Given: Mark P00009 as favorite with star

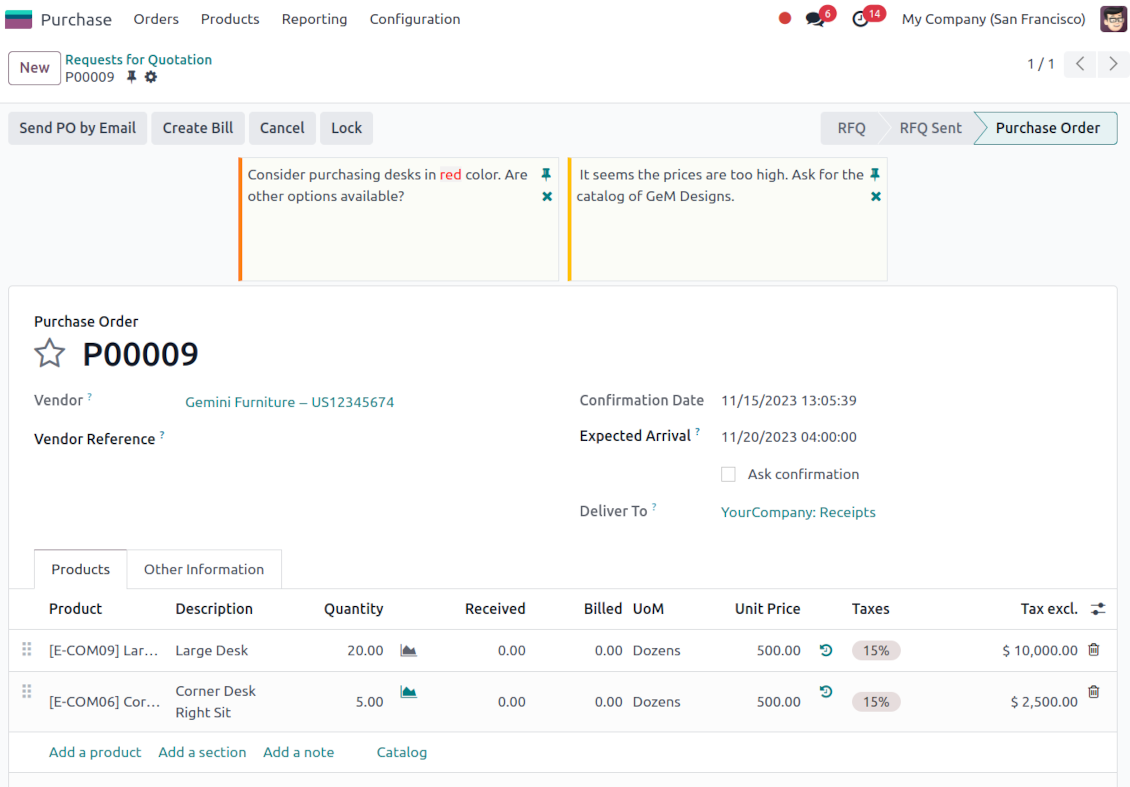Looking at the screenshot, I should click(50, 353).
